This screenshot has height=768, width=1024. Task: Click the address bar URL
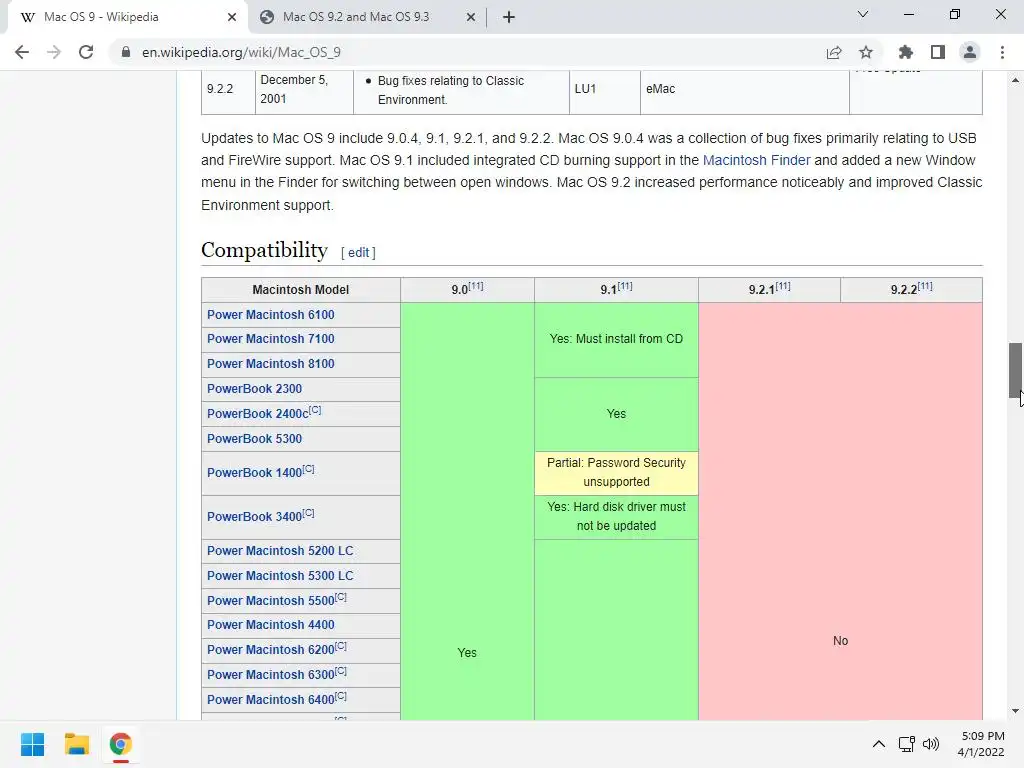coord(241,52)
